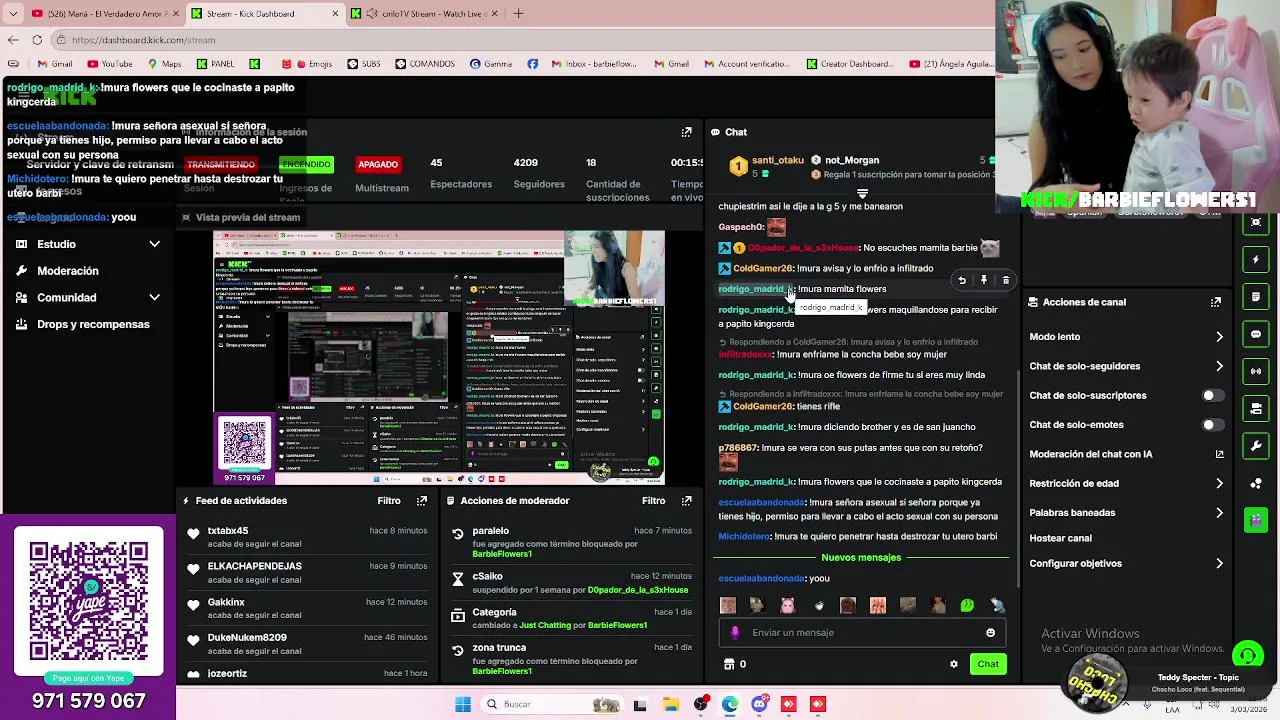
Task: Open Filtro in Acciones de moderador
Action: [653, 501]
